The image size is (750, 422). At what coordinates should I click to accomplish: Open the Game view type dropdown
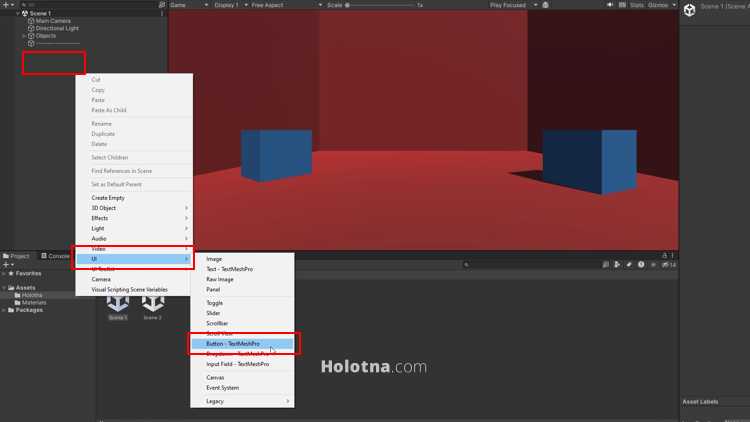tap(188, 5)
